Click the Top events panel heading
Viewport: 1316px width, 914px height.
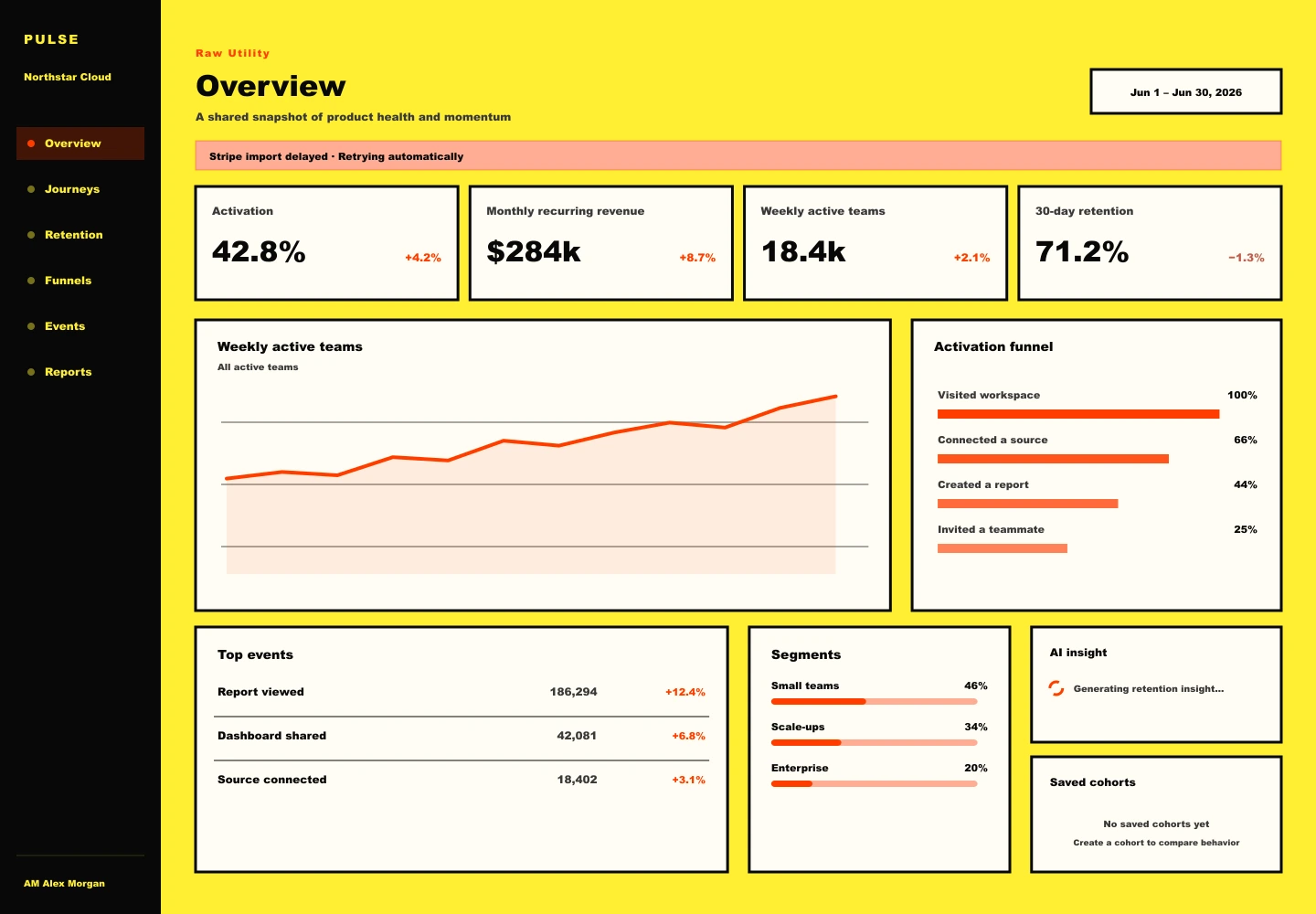point(255,654)
